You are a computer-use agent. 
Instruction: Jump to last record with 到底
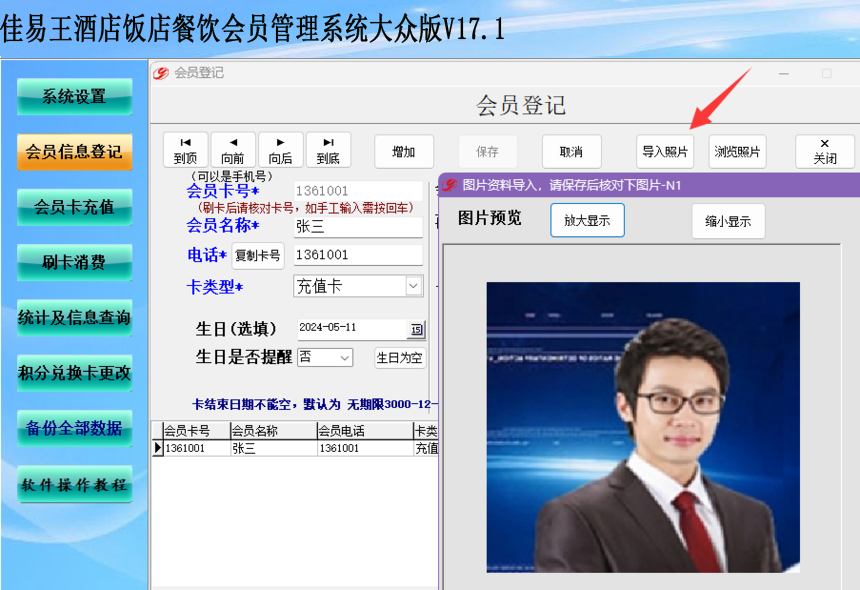pyautogui.click(x=328, y=150)
